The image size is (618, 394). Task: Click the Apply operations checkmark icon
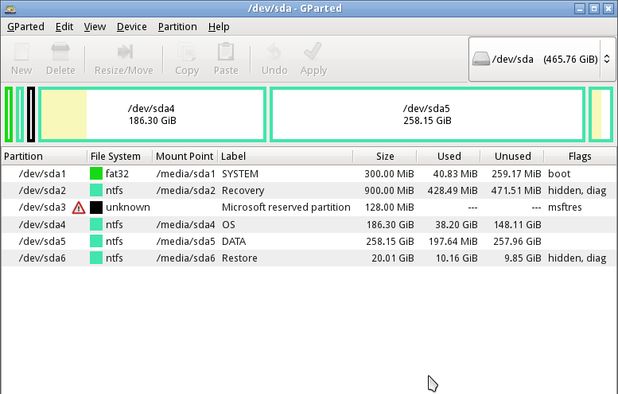pyautogui.click(x=313, y=52)
